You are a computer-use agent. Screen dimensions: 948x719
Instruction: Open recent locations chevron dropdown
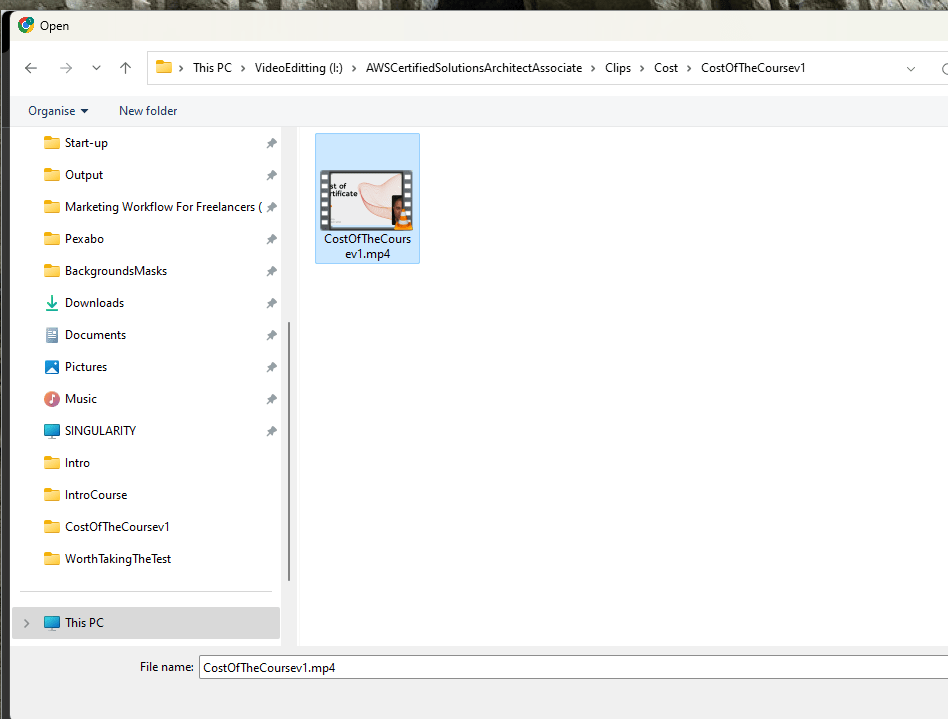[x=96, y=68]
